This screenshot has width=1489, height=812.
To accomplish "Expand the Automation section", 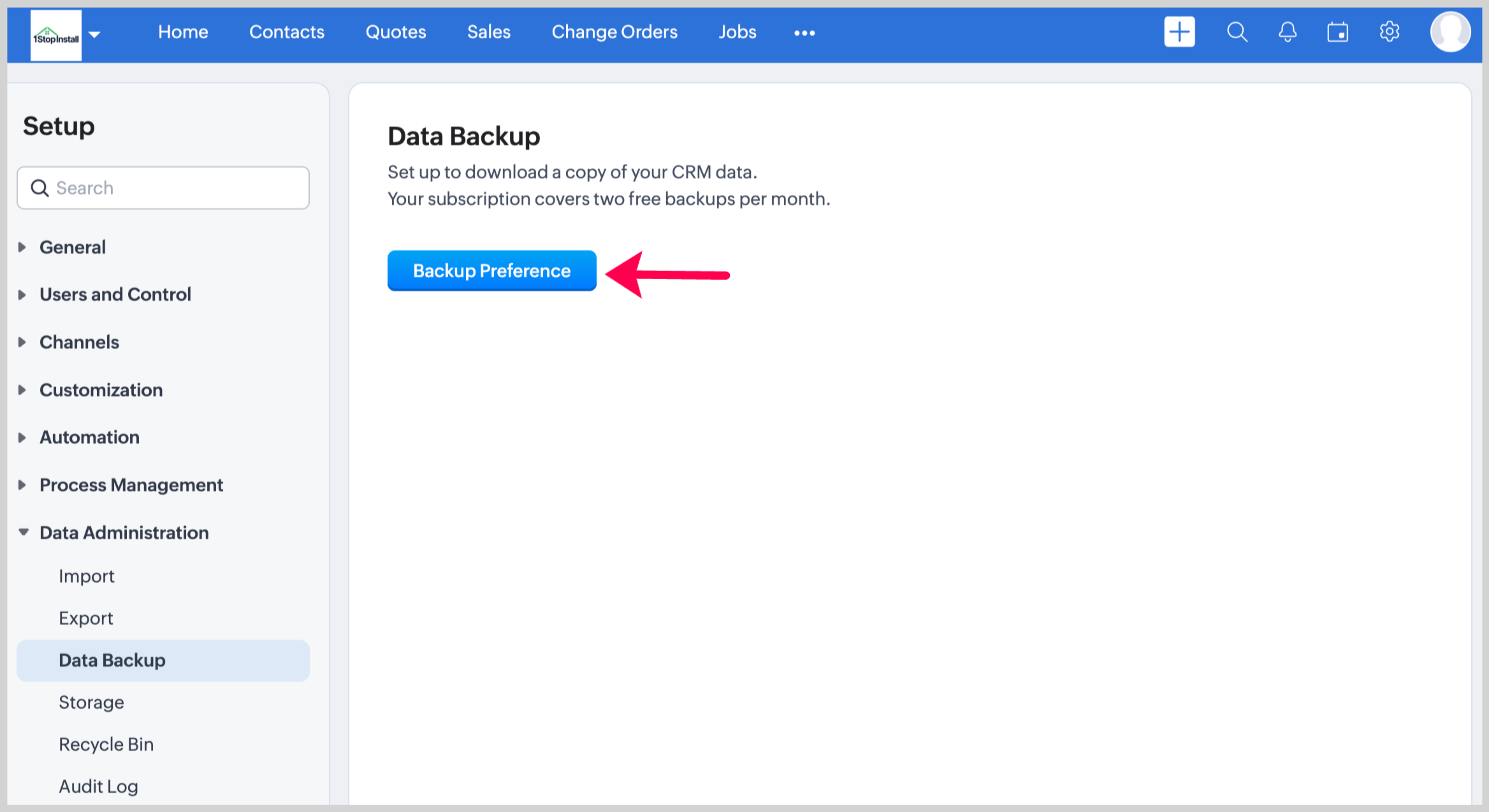I will [x=89, y=437].
